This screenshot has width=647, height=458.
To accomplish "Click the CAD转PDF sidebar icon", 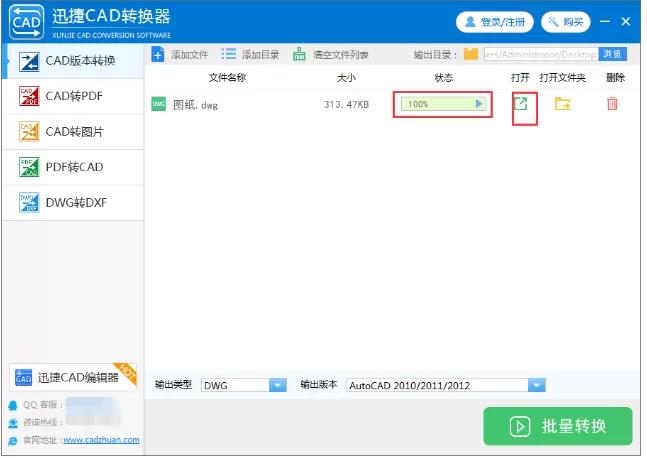I will 29,96.
